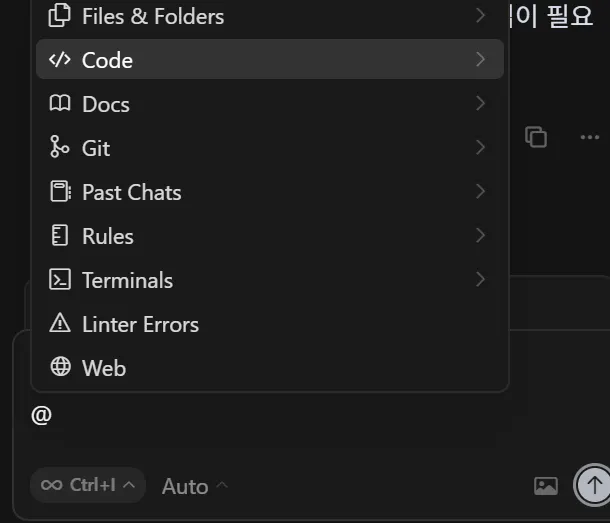Open the Ctrl+I agent mode dropdown

(88, 485)
